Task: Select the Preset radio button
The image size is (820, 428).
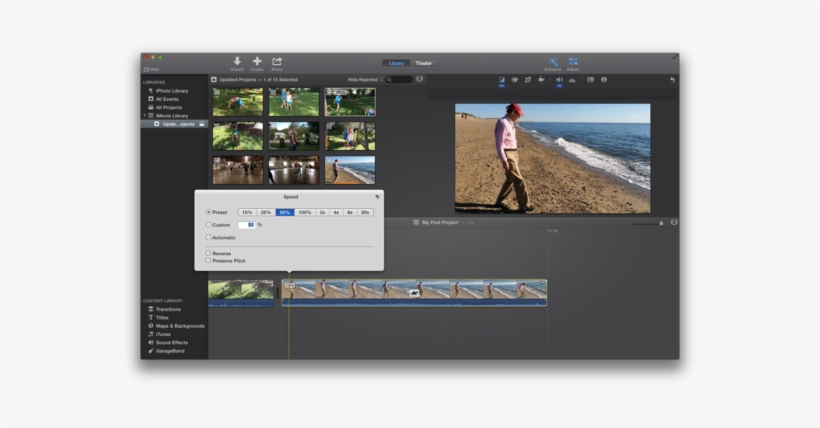Action: point(209,212)
